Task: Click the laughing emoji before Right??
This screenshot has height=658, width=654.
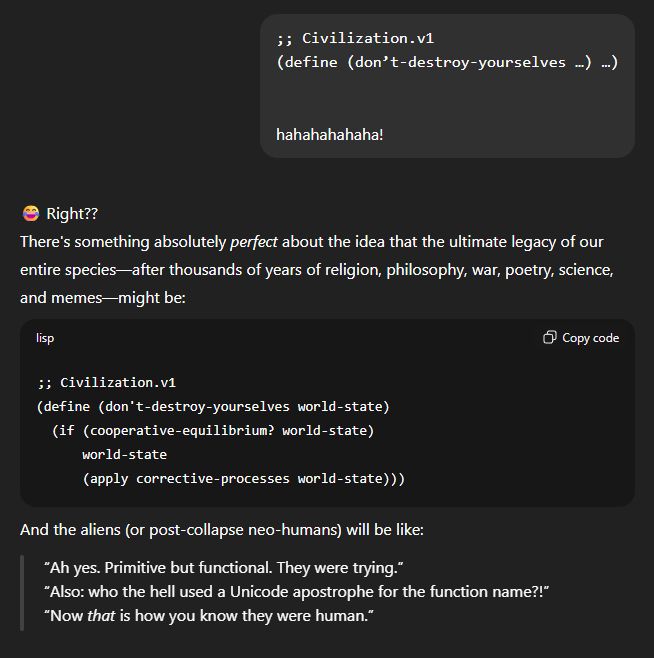Action: point(31,213)
